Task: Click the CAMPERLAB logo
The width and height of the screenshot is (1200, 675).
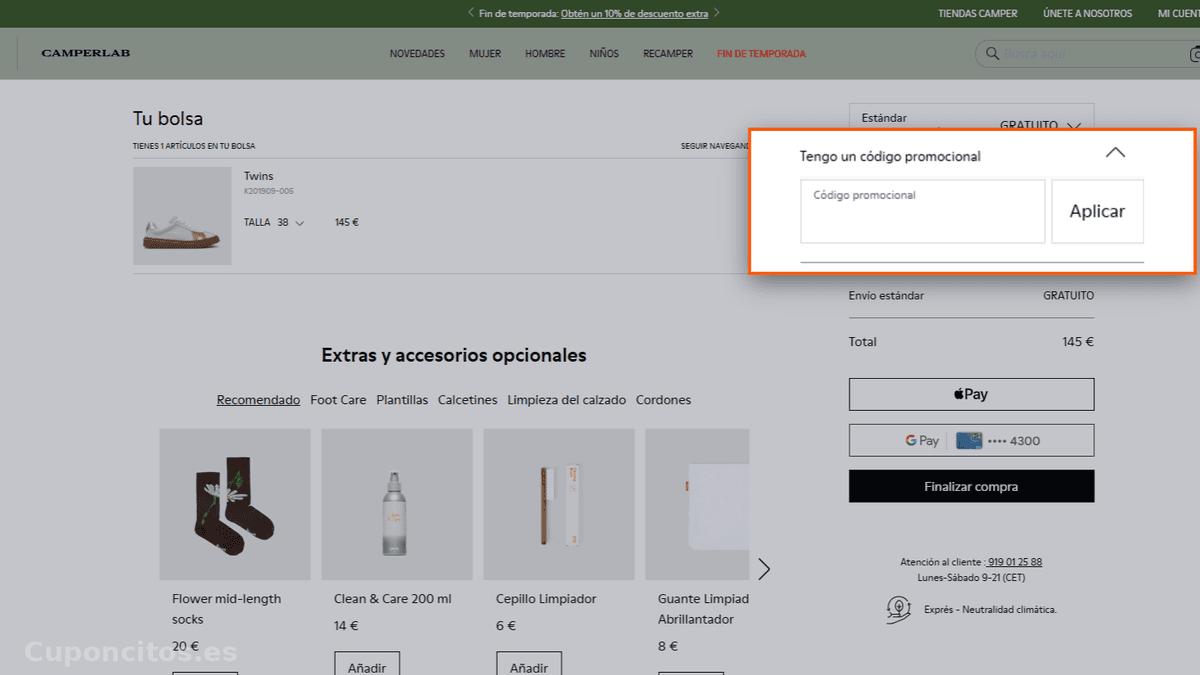Action: (86, 53)
